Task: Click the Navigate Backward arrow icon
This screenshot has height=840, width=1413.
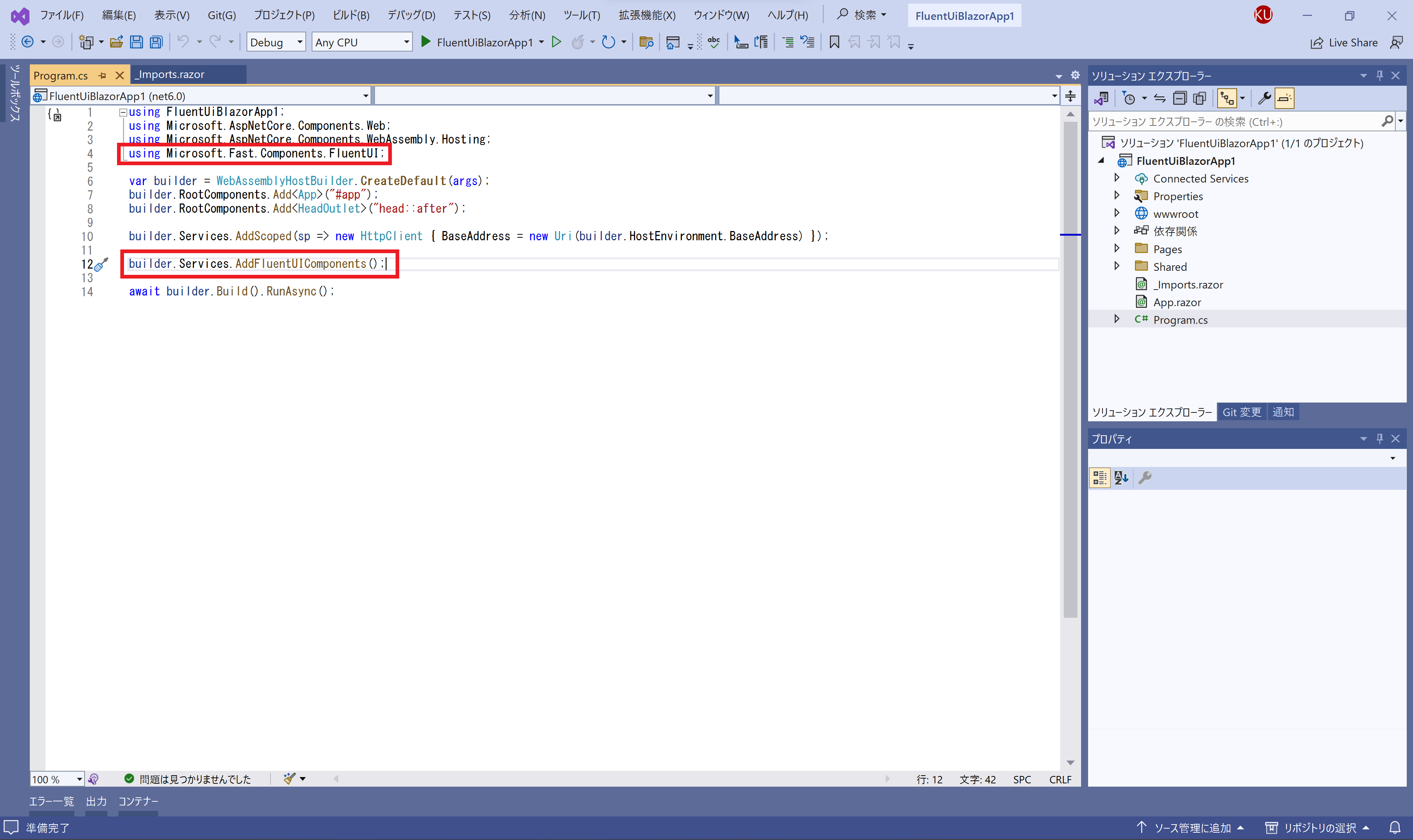Action: [27, 42]
